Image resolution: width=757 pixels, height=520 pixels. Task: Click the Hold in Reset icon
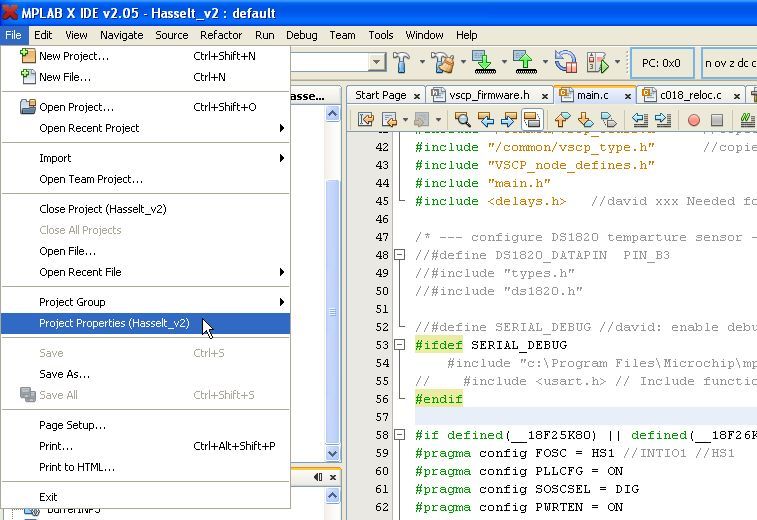pyautogui.click(x=566, y=63)
